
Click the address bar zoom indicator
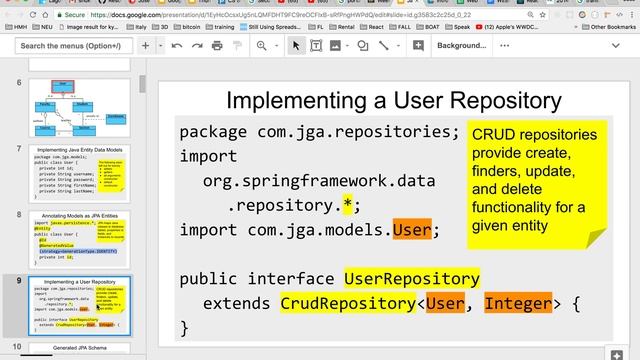(530, 15)
